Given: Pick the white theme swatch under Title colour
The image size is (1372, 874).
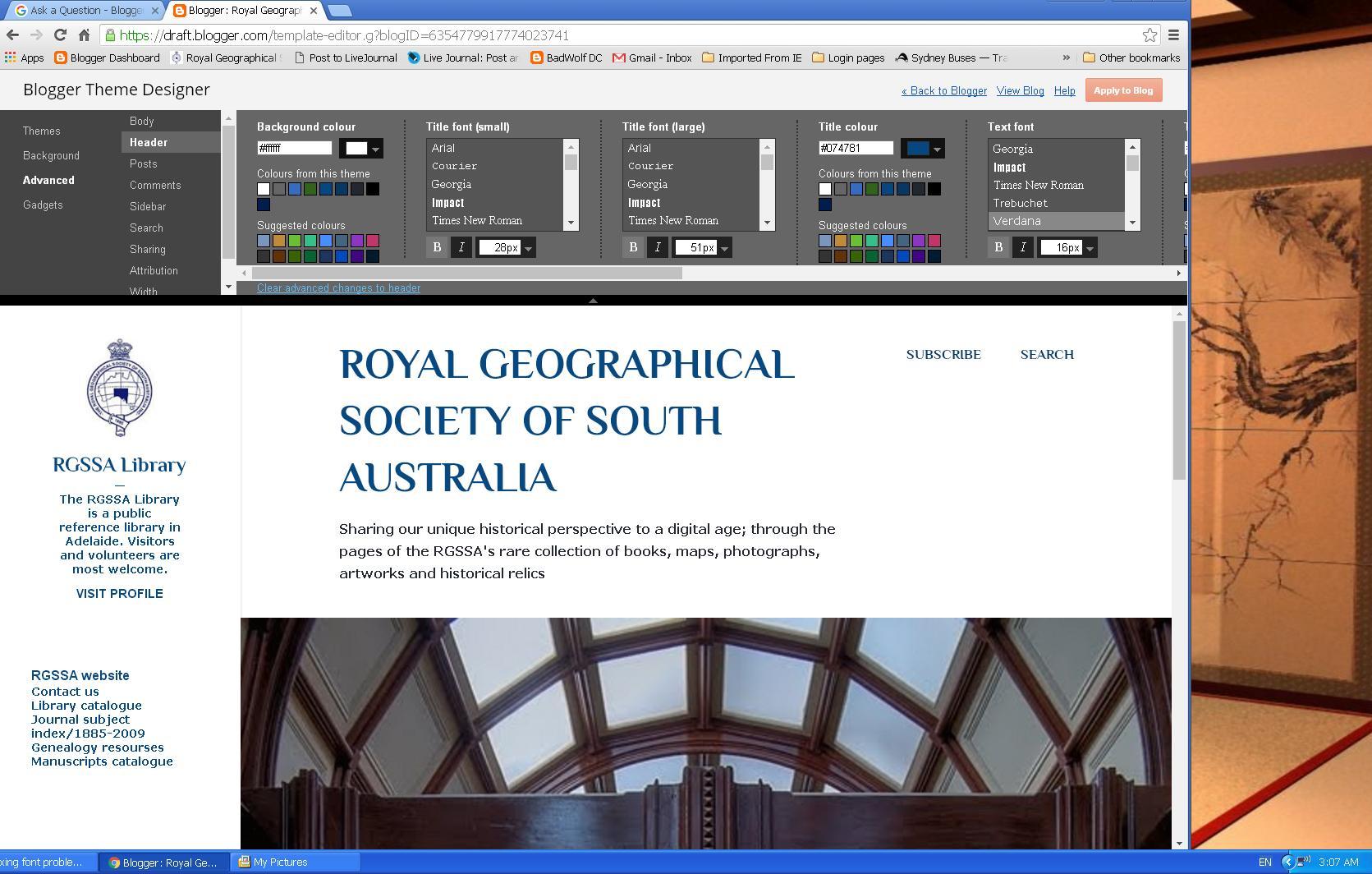Looking at the screenshot, I should click(825, 190).
